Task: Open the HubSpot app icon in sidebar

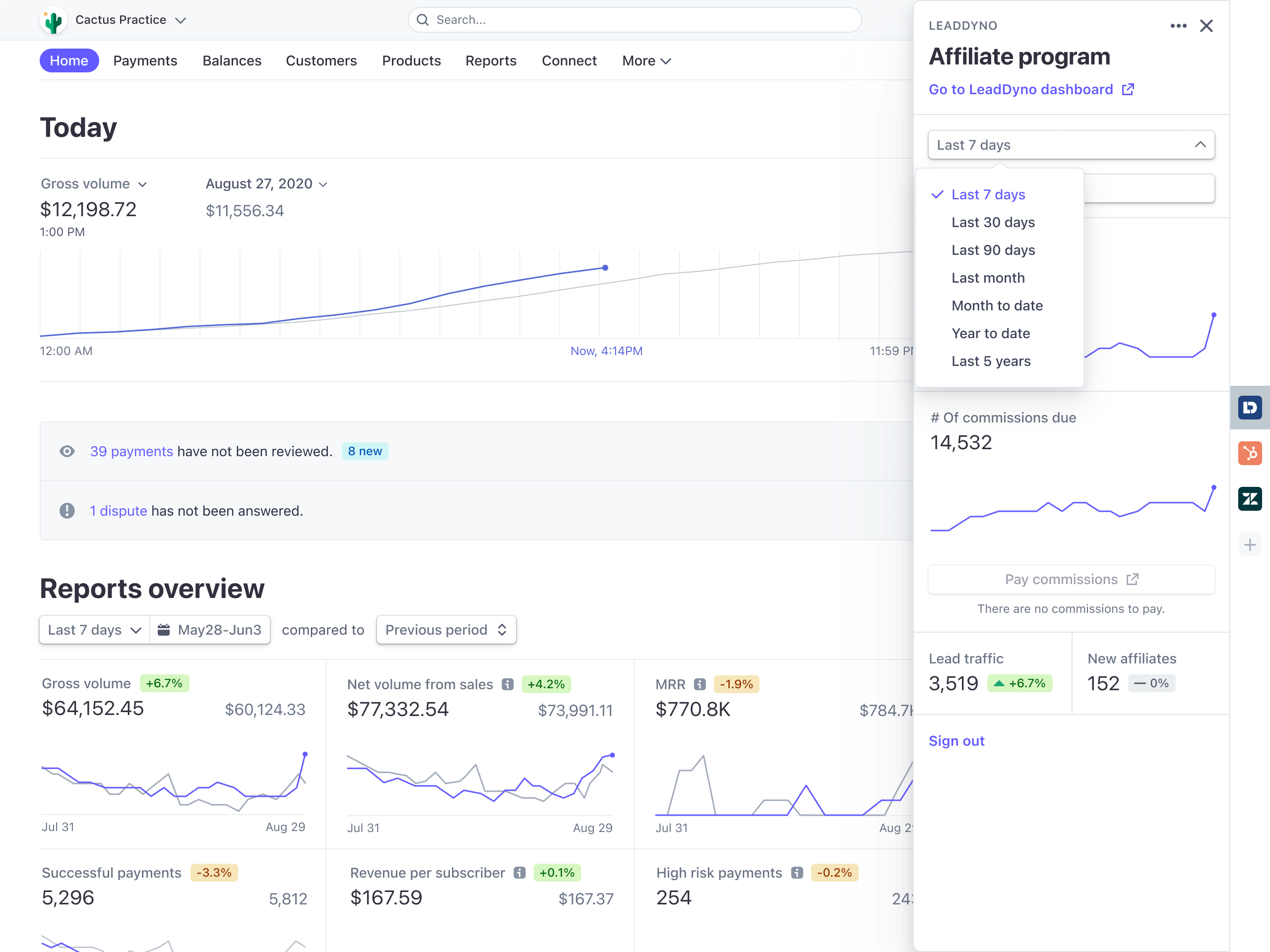Action: tap(1250, 453)
